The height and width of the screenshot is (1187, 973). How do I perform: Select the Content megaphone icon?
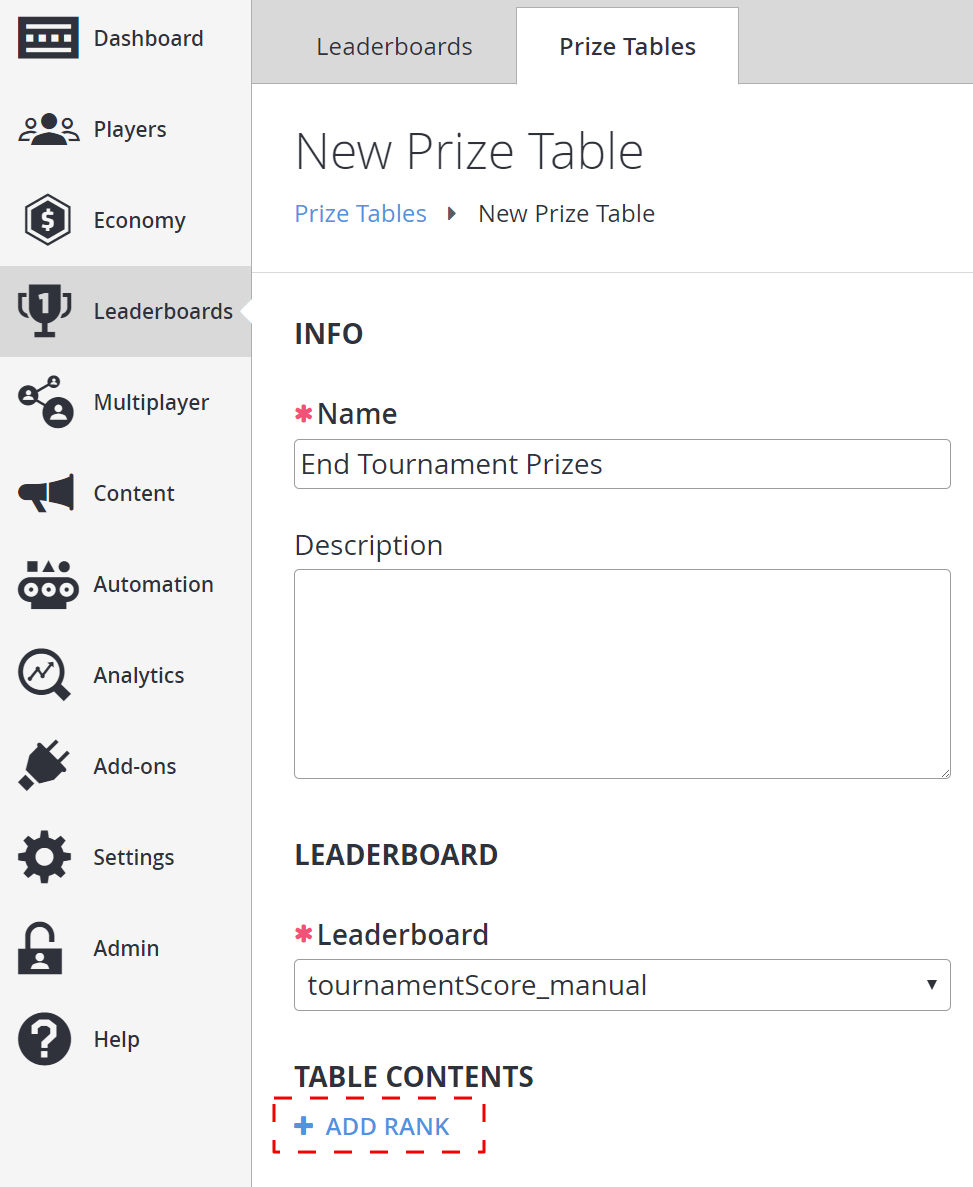coord(46,493)
